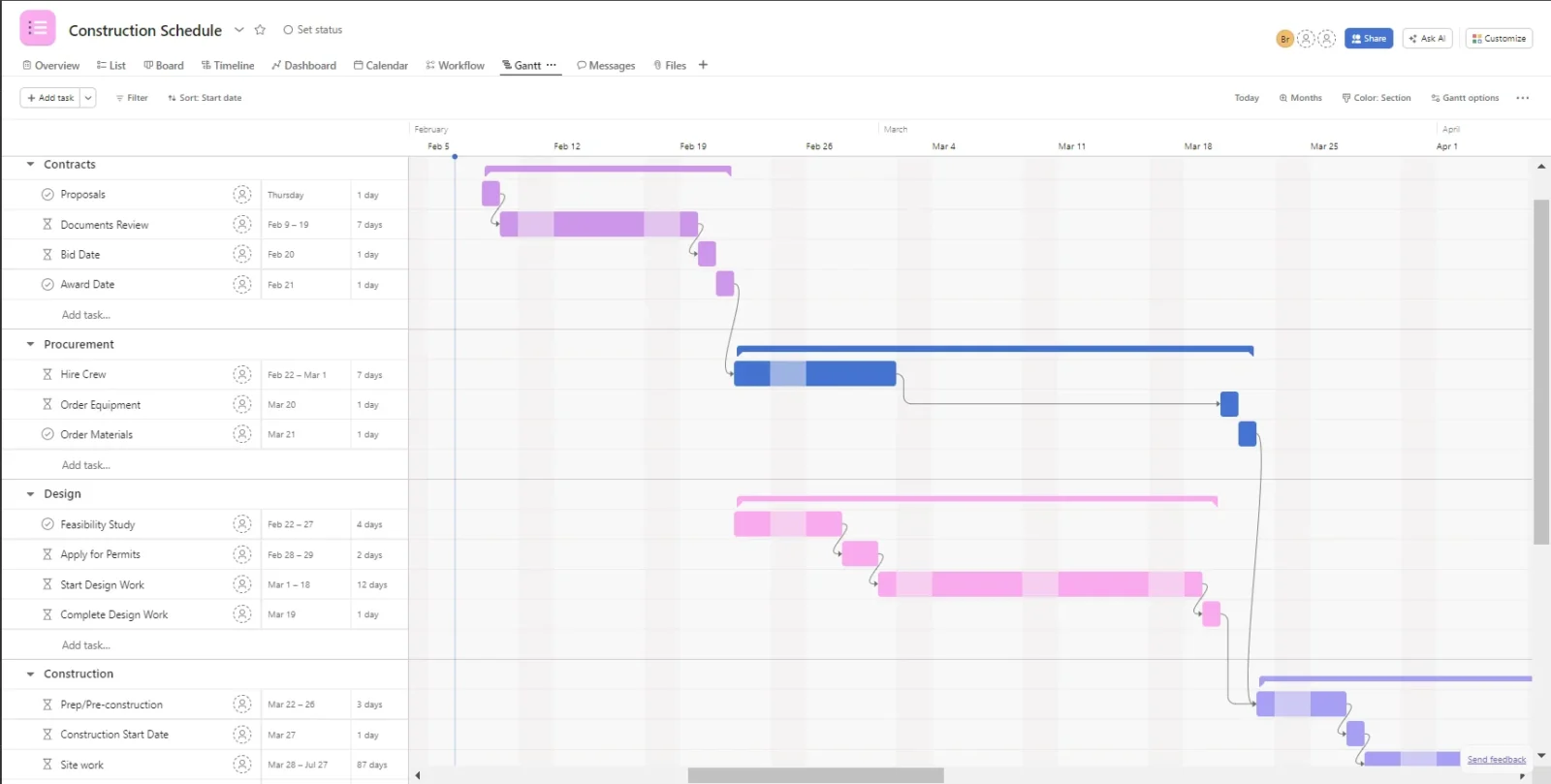The image size is (1551, 784).
Task: Click Add task under Design
Action: coord(86,645)
